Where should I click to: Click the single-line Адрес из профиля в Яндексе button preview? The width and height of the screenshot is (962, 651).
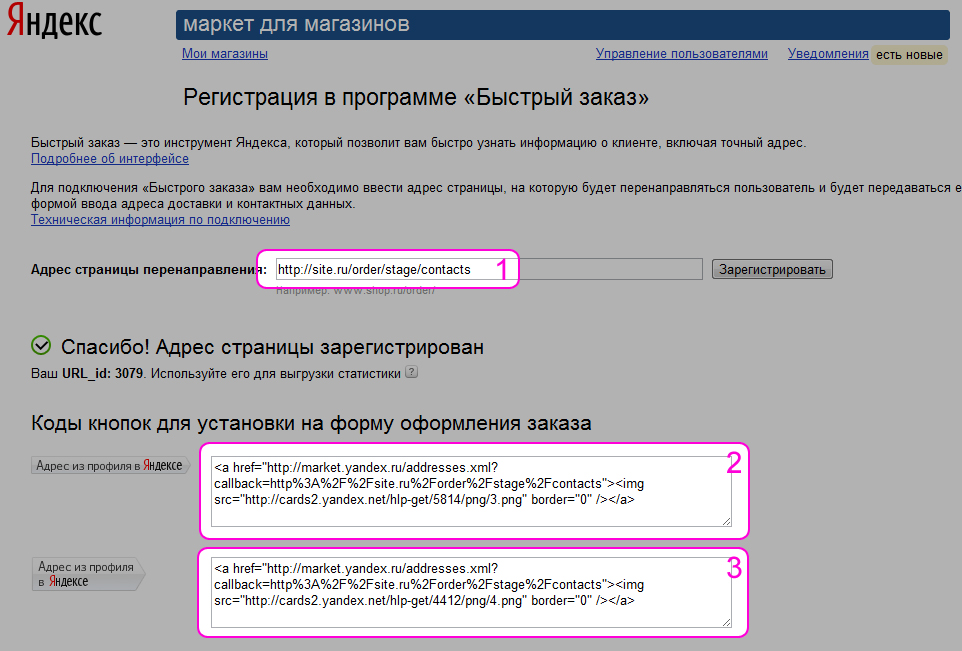point(110,466)
